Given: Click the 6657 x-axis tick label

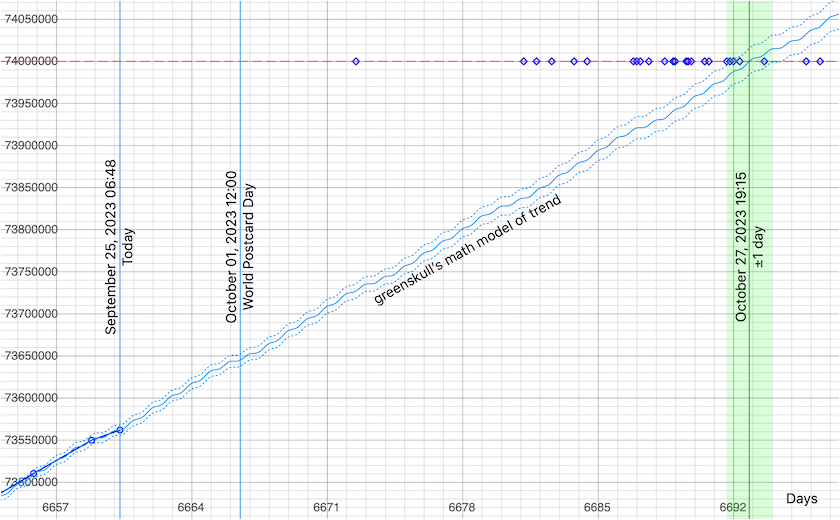Looking at the screenshot, I should tap(56, 508).
